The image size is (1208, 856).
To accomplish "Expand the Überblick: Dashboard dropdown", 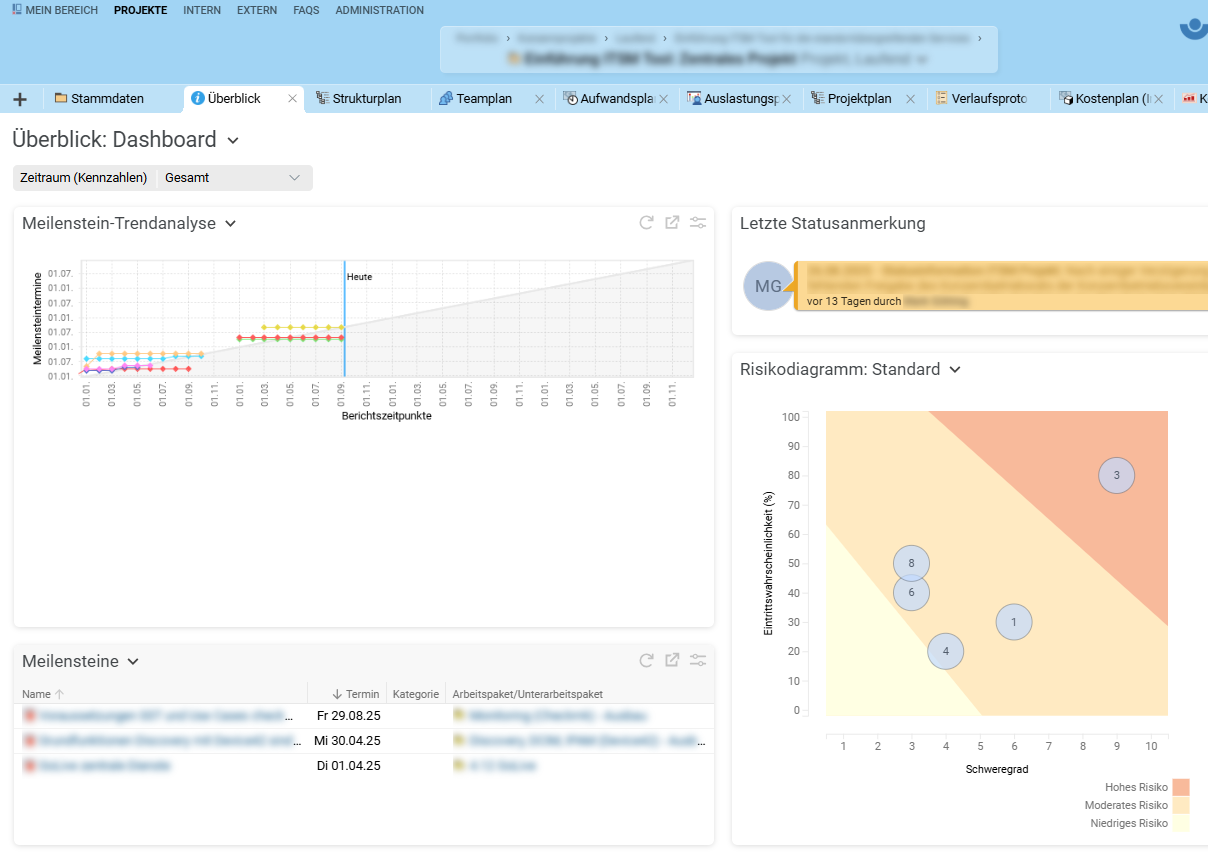I will (233, 140).
